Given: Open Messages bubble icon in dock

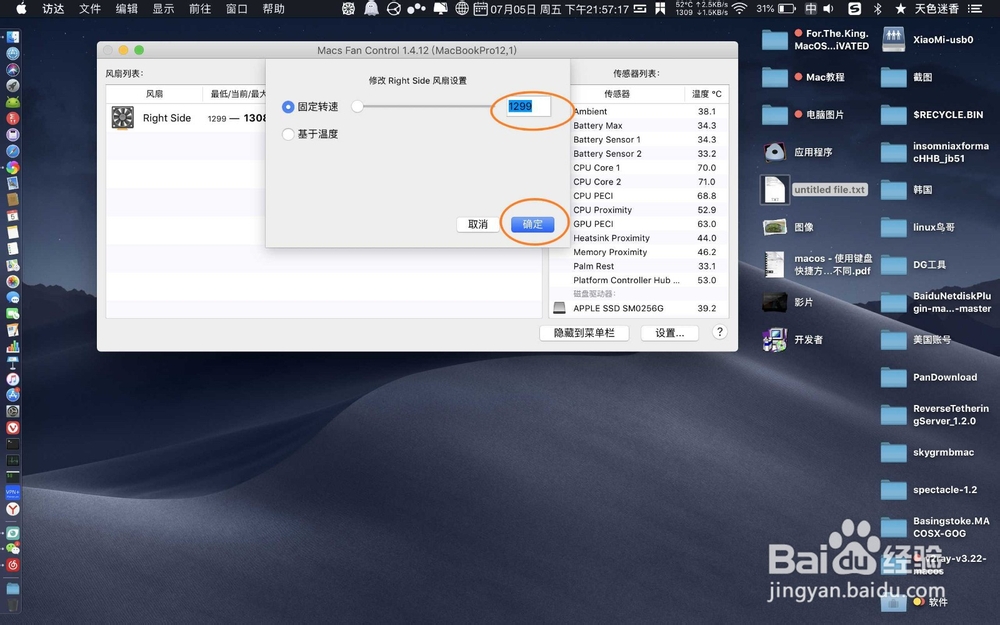Looking at the screenshot, I should click(x=13, y=298).
